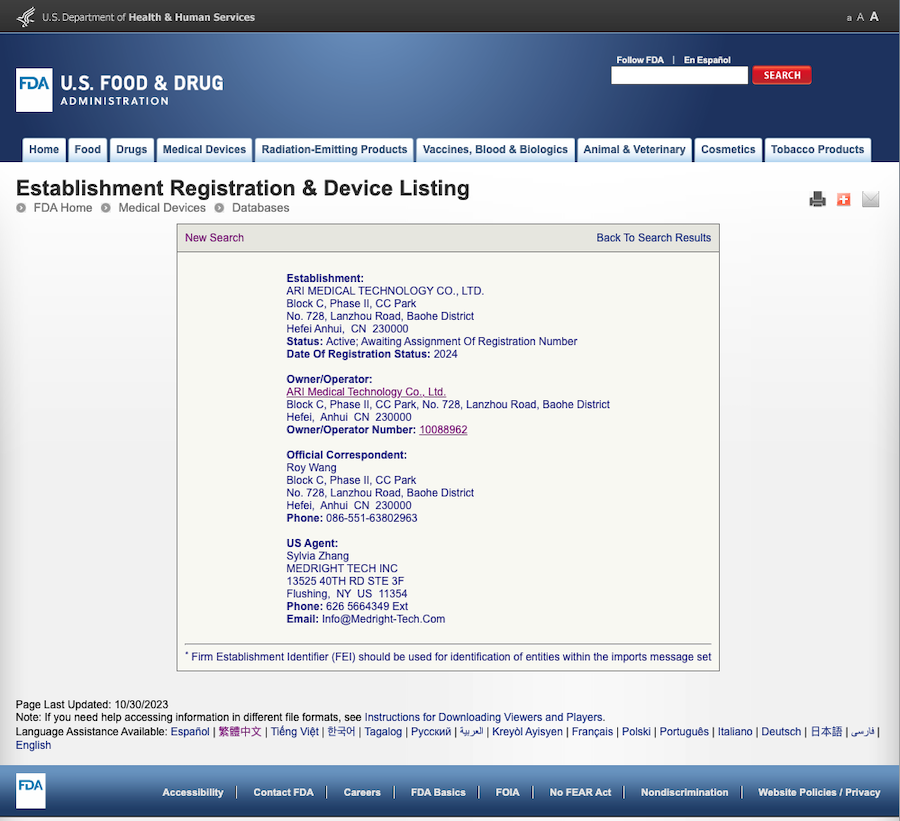Click the red share plus icon
Screen dimensions: 900x821
[844, 199]
